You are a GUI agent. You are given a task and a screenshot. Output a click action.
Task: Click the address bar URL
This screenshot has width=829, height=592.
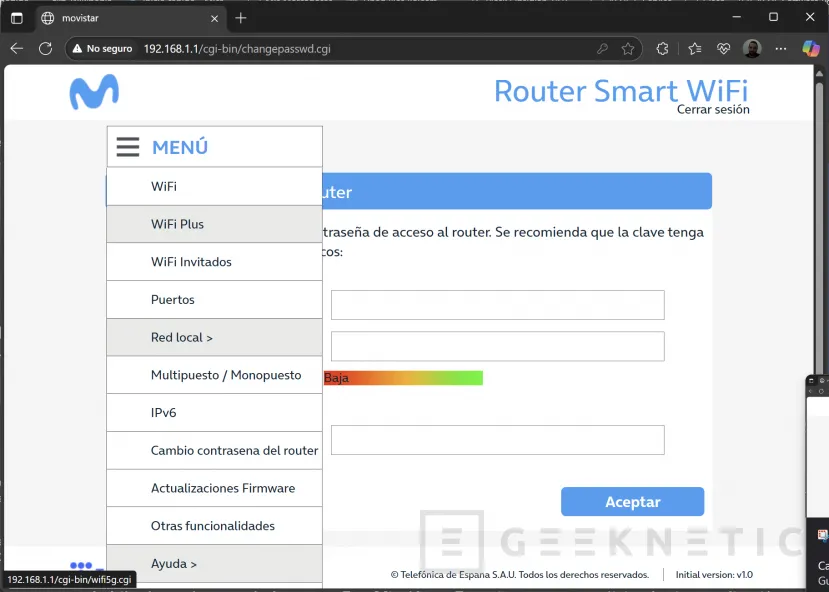pos(237,49)
